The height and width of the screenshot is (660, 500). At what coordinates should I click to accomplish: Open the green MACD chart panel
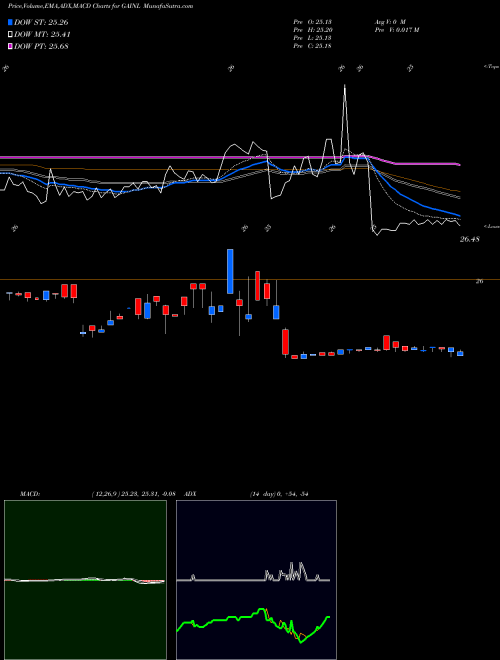(x=85, y=580)
